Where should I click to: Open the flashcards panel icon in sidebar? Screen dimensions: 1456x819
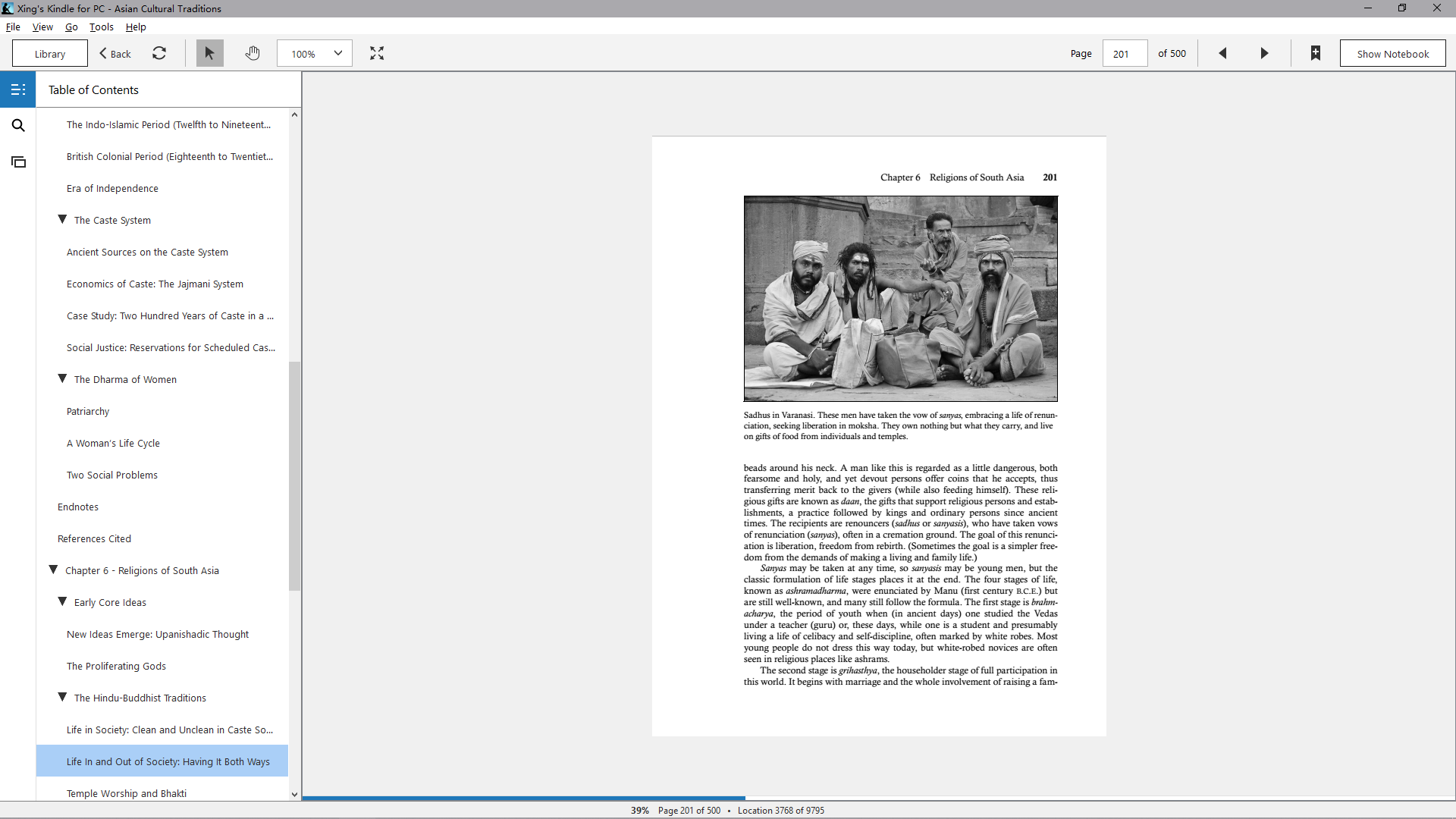(x=18, y=162)
